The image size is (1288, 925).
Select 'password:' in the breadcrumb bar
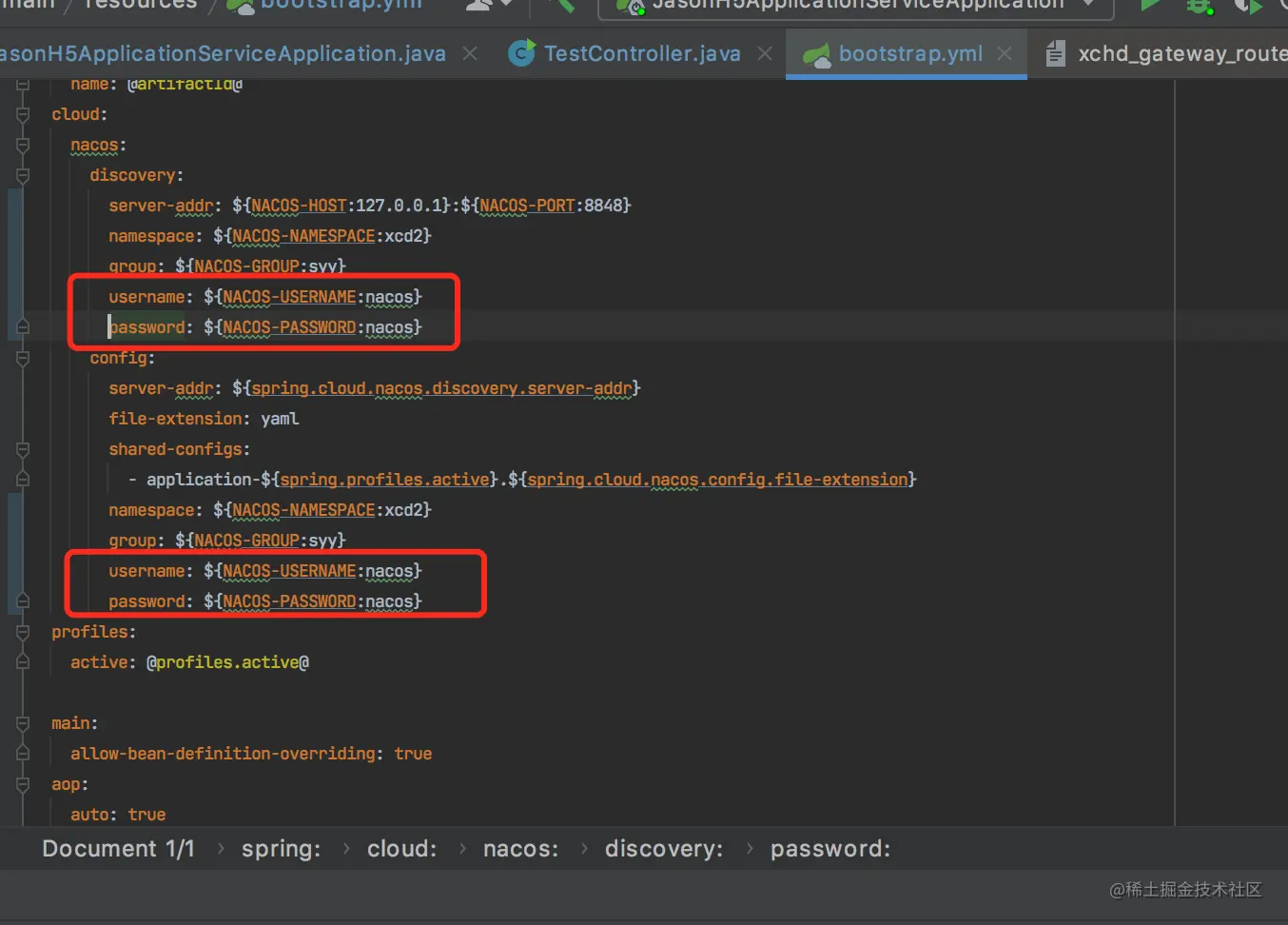click(x=830, y=849)
